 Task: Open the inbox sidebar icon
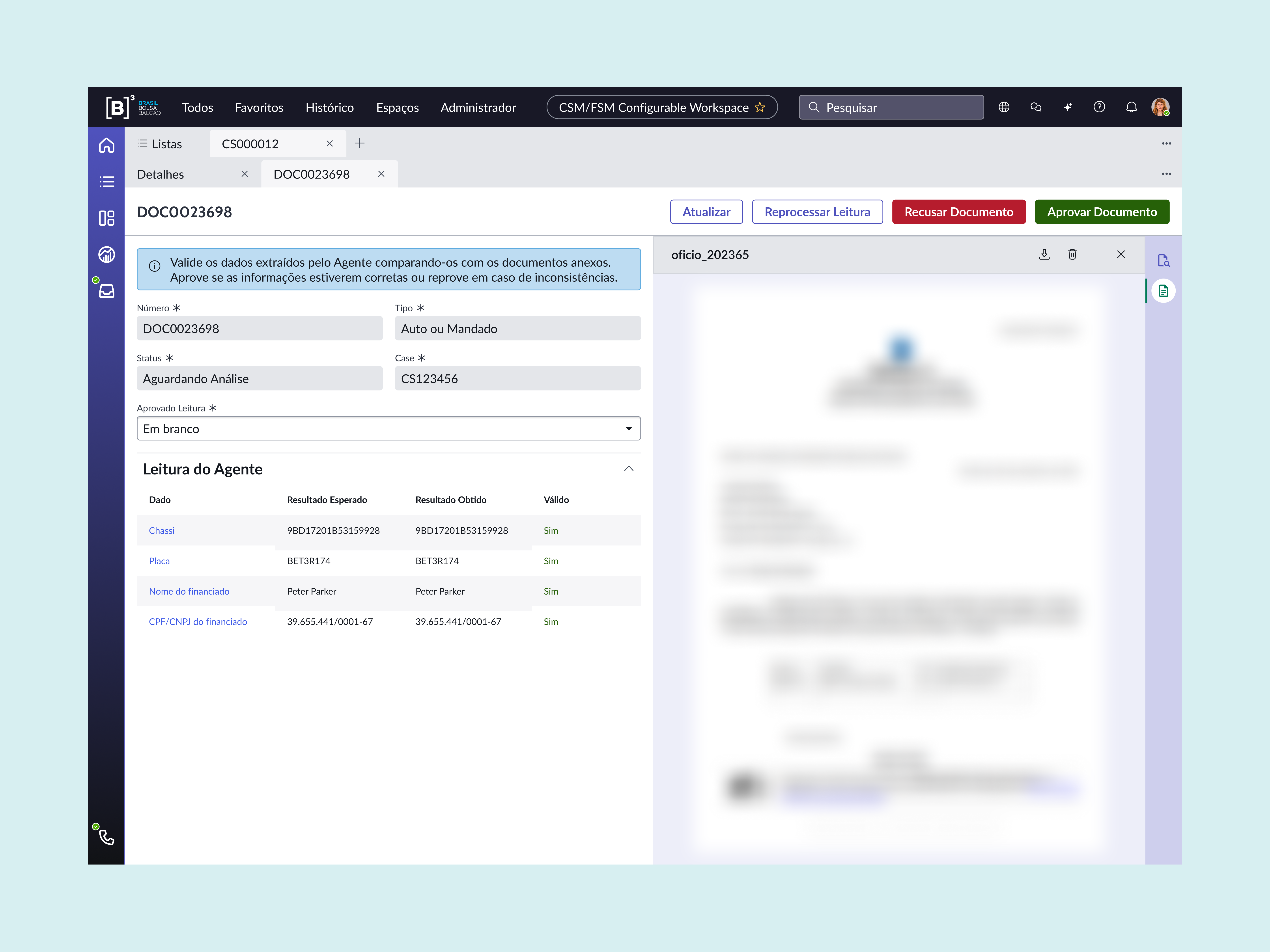click(106, 291)
